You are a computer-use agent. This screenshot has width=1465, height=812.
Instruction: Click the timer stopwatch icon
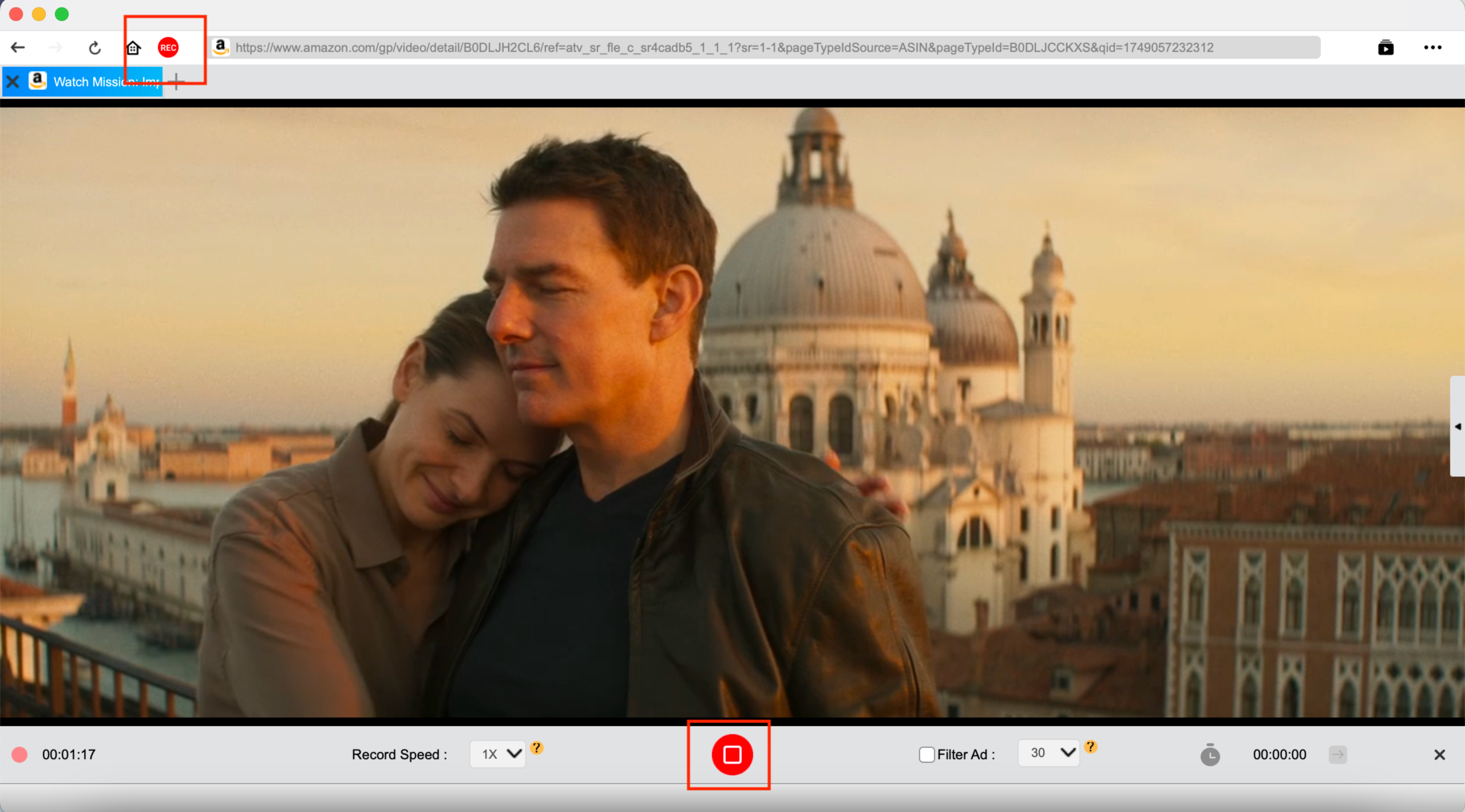click(1210, 754)
